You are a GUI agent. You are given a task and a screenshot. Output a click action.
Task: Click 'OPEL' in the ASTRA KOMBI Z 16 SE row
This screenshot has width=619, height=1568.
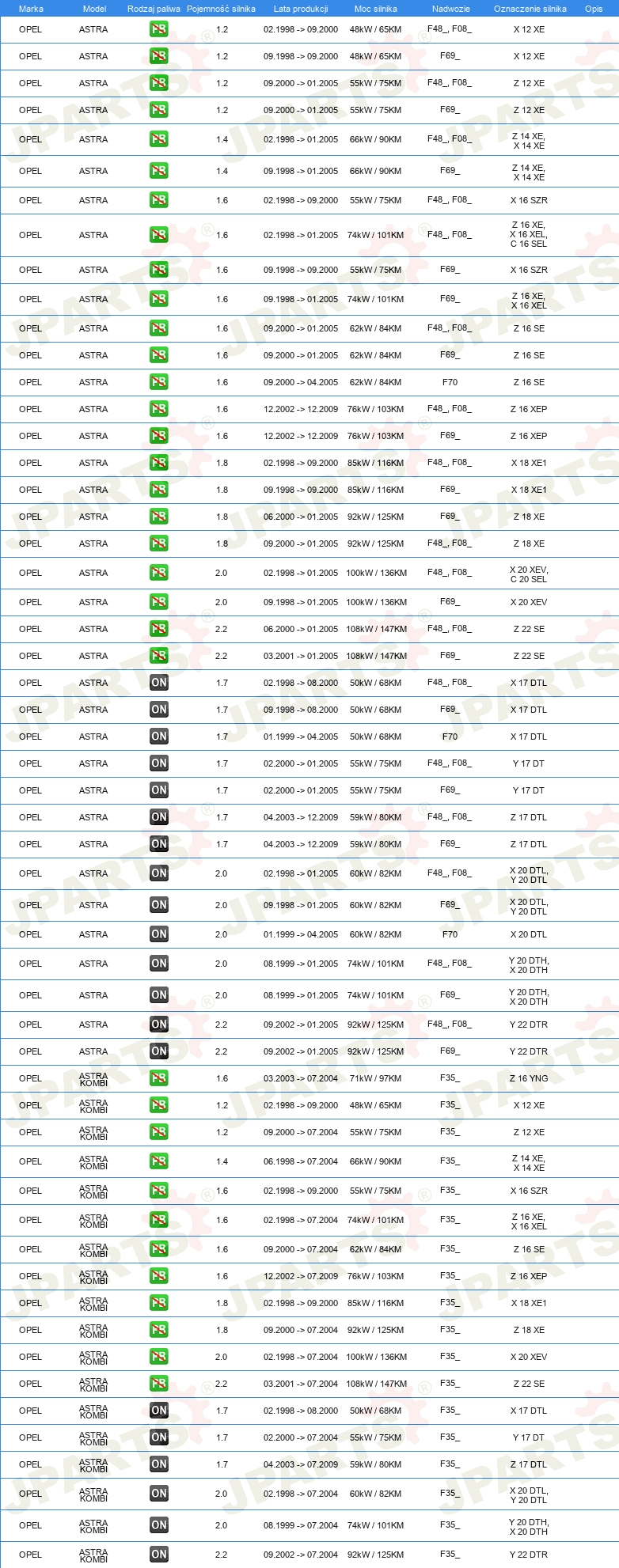click(x=30, y=1249)
